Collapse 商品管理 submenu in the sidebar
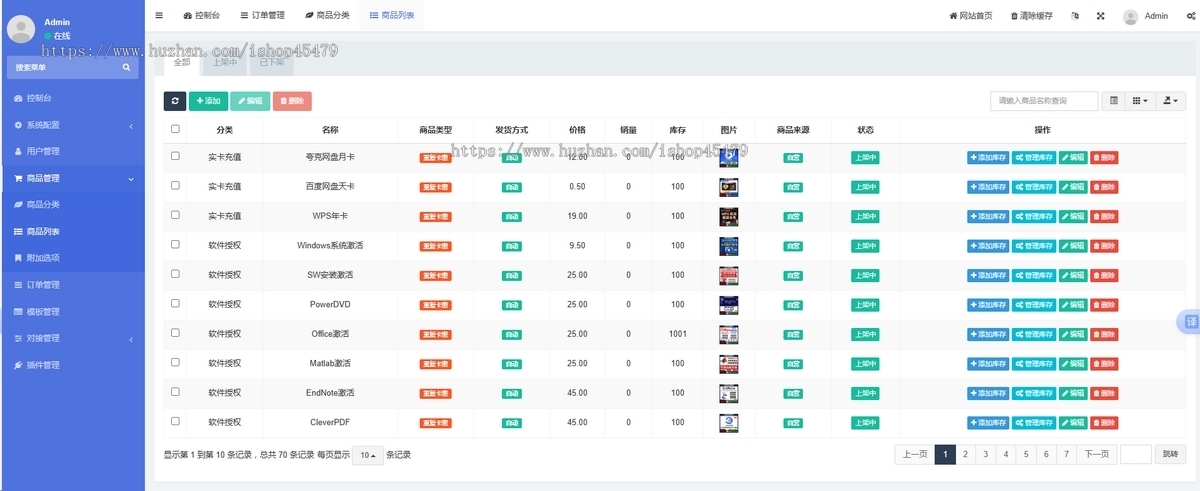This screenshot has height=491, width=1200. tap(72, 178)
